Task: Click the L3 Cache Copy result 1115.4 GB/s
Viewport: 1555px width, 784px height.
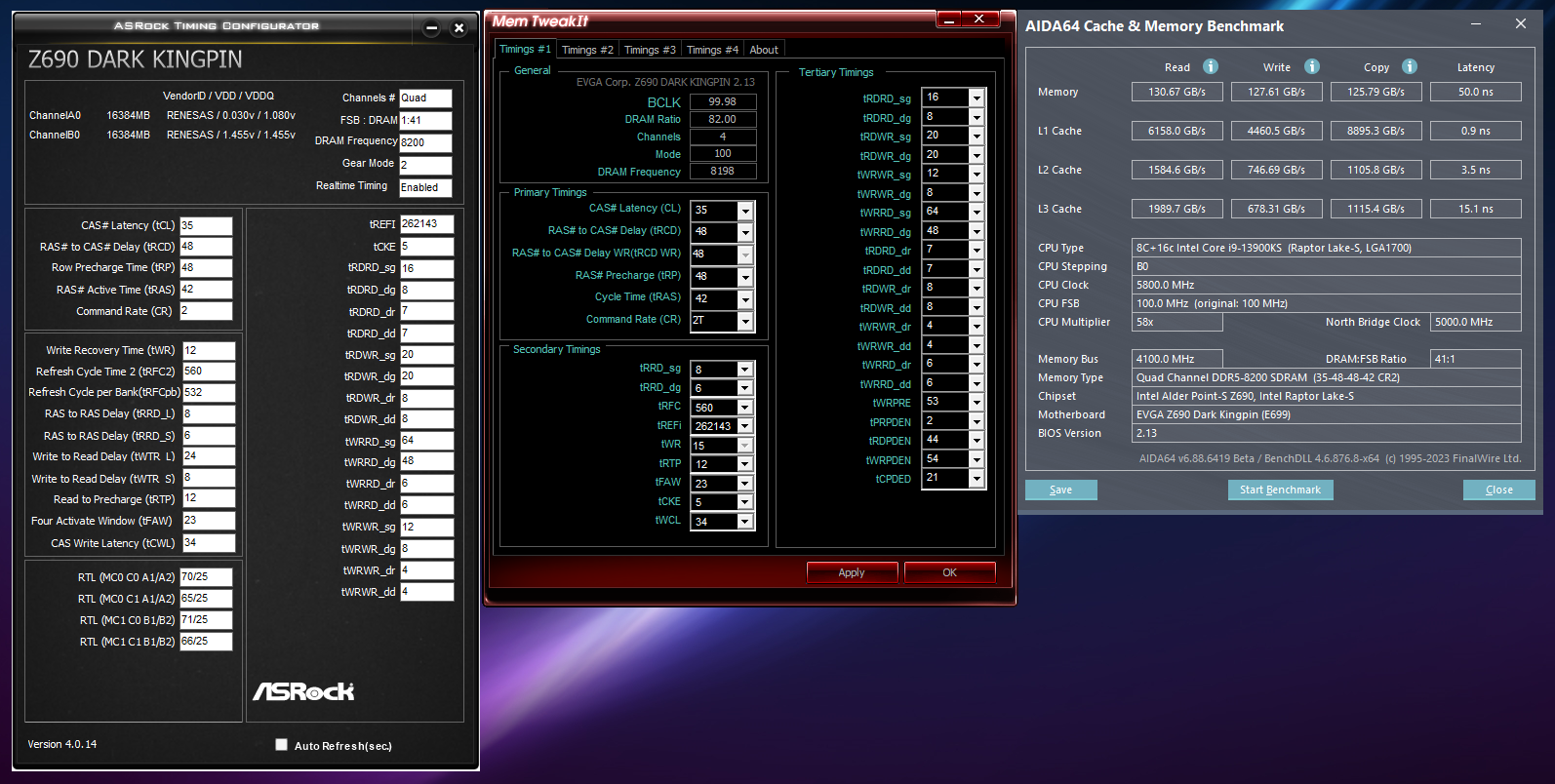Action: pos(1376,209)
